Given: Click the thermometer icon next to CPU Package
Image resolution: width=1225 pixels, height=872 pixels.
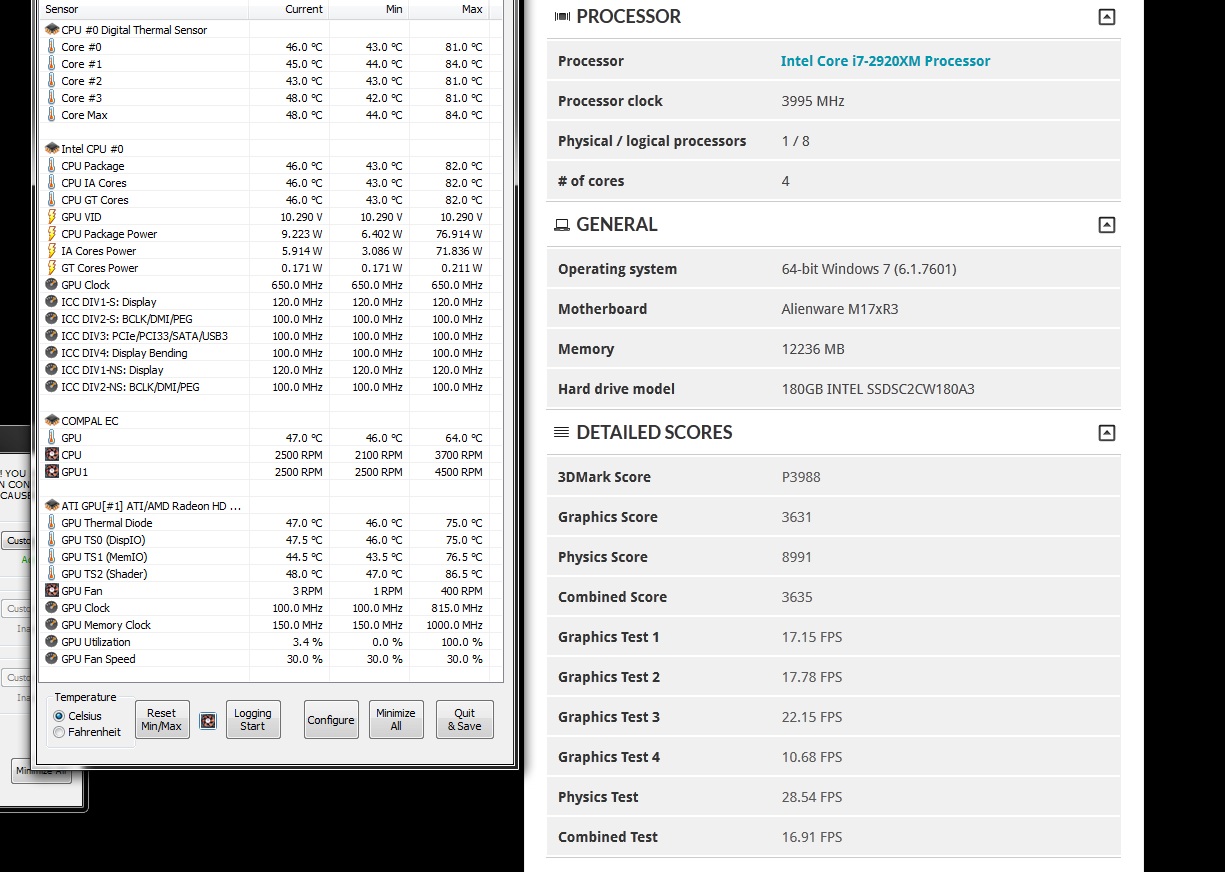Looking at the screenshot, I should [x=52, y=166].
